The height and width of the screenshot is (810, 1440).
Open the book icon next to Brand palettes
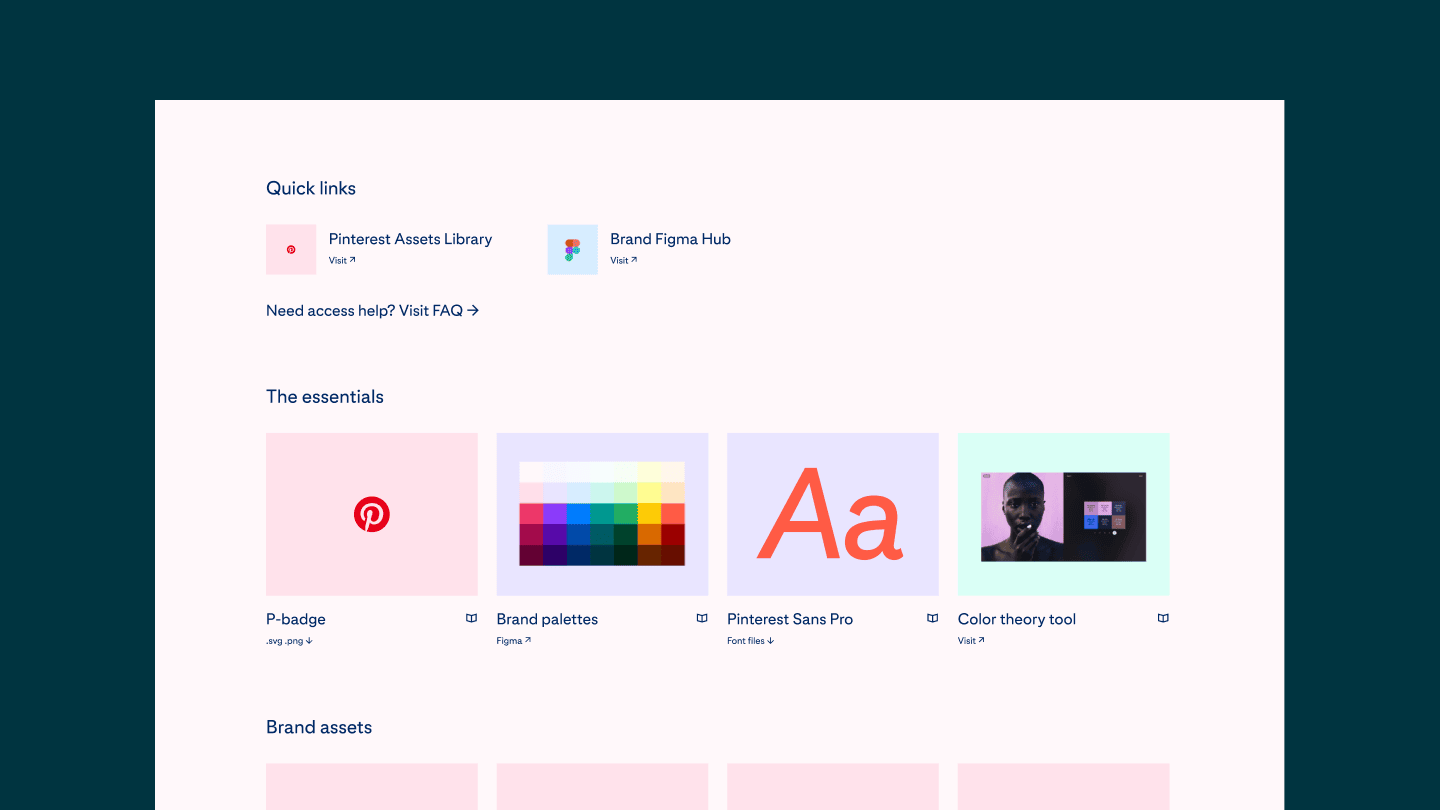(702, 619)
